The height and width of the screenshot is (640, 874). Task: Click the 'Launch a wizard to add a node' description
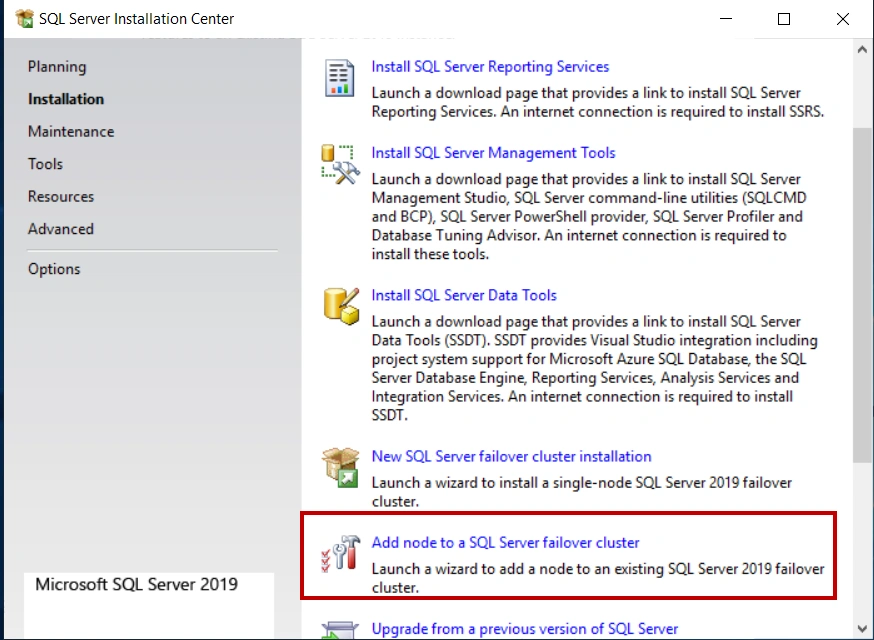pos(598,578)
